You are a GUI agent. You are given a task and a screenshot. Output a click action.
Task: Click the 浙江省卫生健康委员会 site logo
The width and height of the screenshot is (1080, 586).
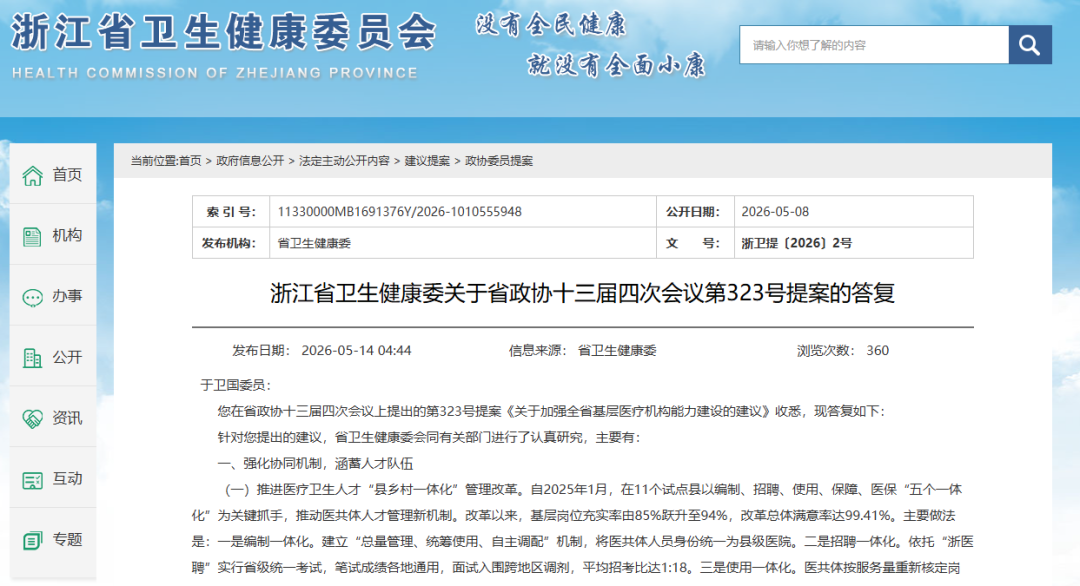pos(224,32)
